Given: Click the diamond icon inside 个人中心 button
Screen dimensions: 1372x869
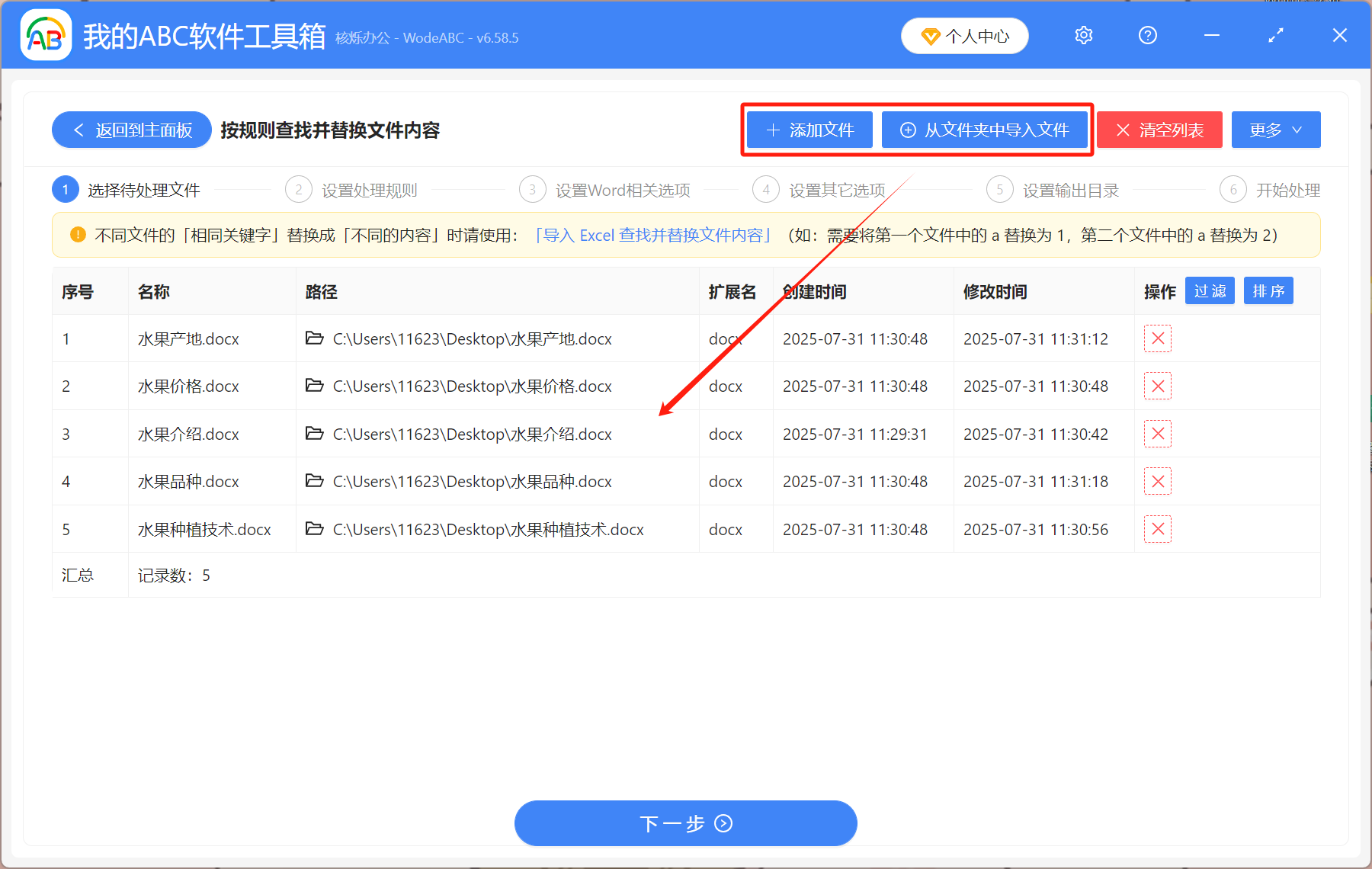Looking at the screenshot, I should click(x=930, y=36).
